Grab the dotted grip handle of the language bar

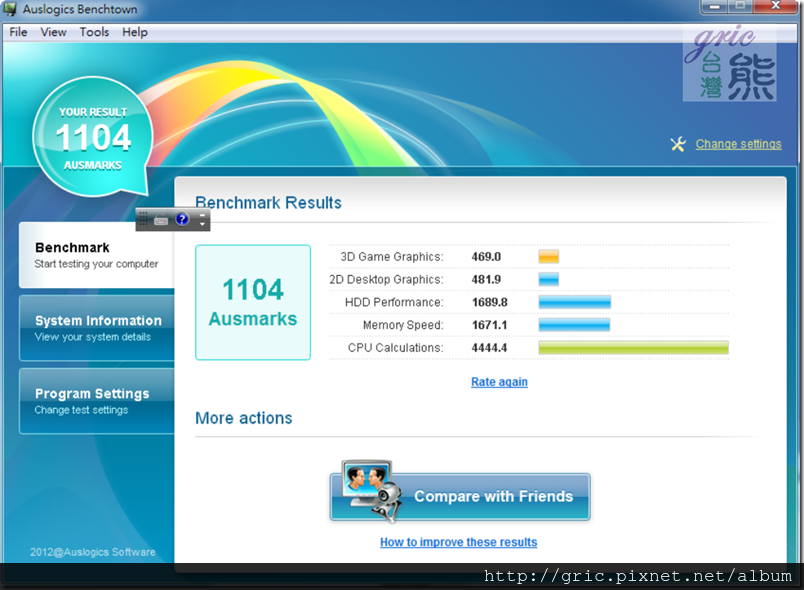click(143, 219)
